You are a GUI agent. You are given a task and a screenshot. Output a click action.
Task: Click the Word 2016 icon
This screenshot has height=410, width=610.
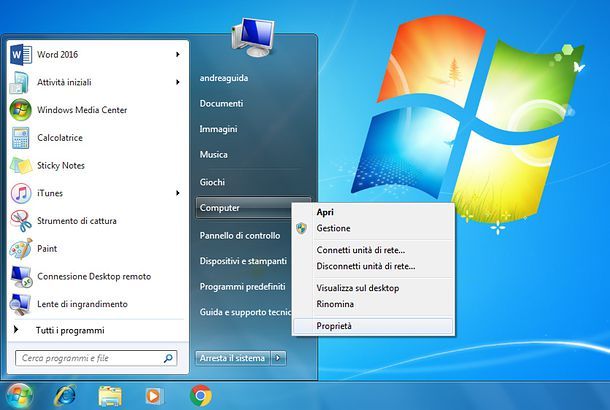pyautogui.click(x=21, y=54)
